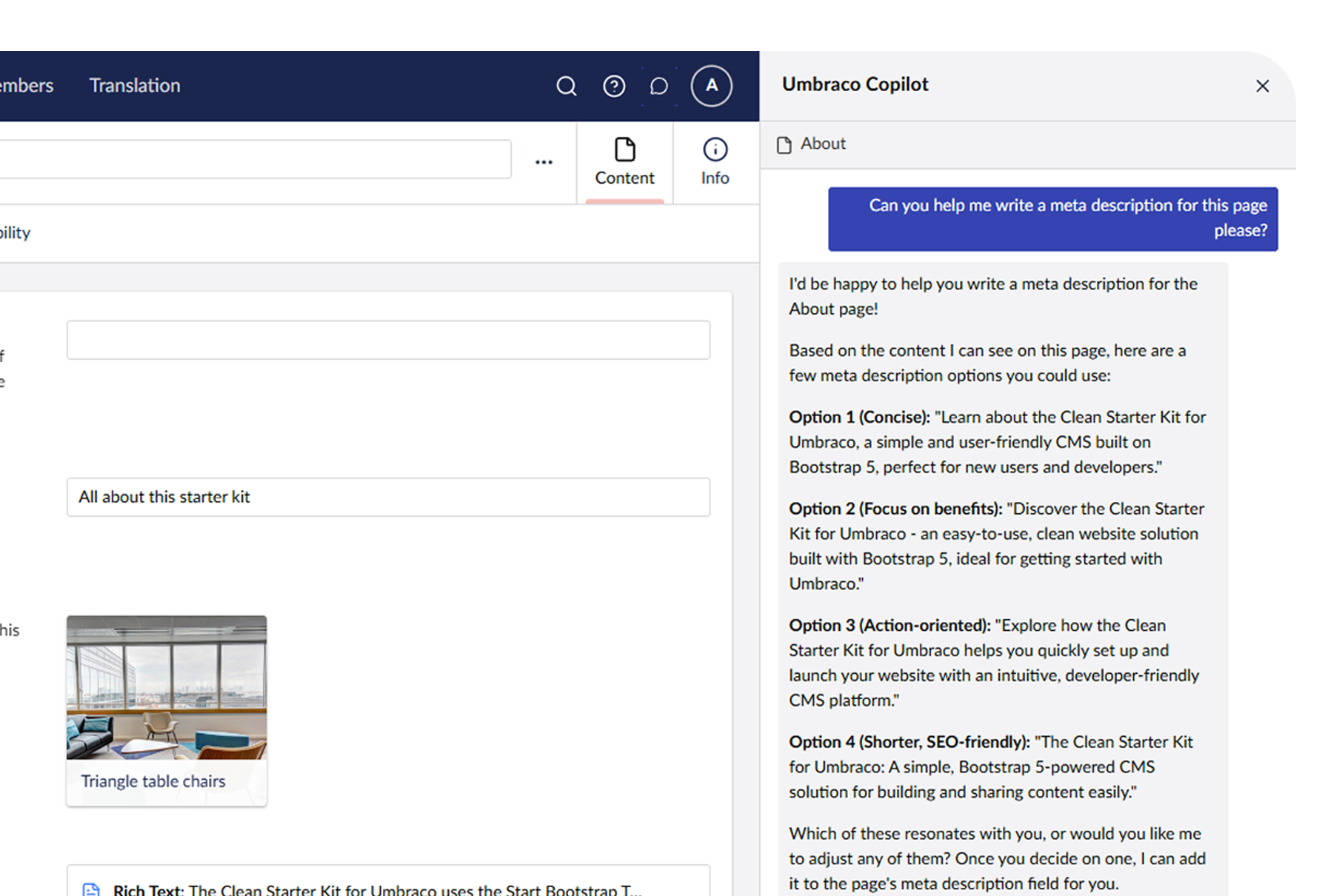Click the document icon beside About in Copilot

coord(785,144)
